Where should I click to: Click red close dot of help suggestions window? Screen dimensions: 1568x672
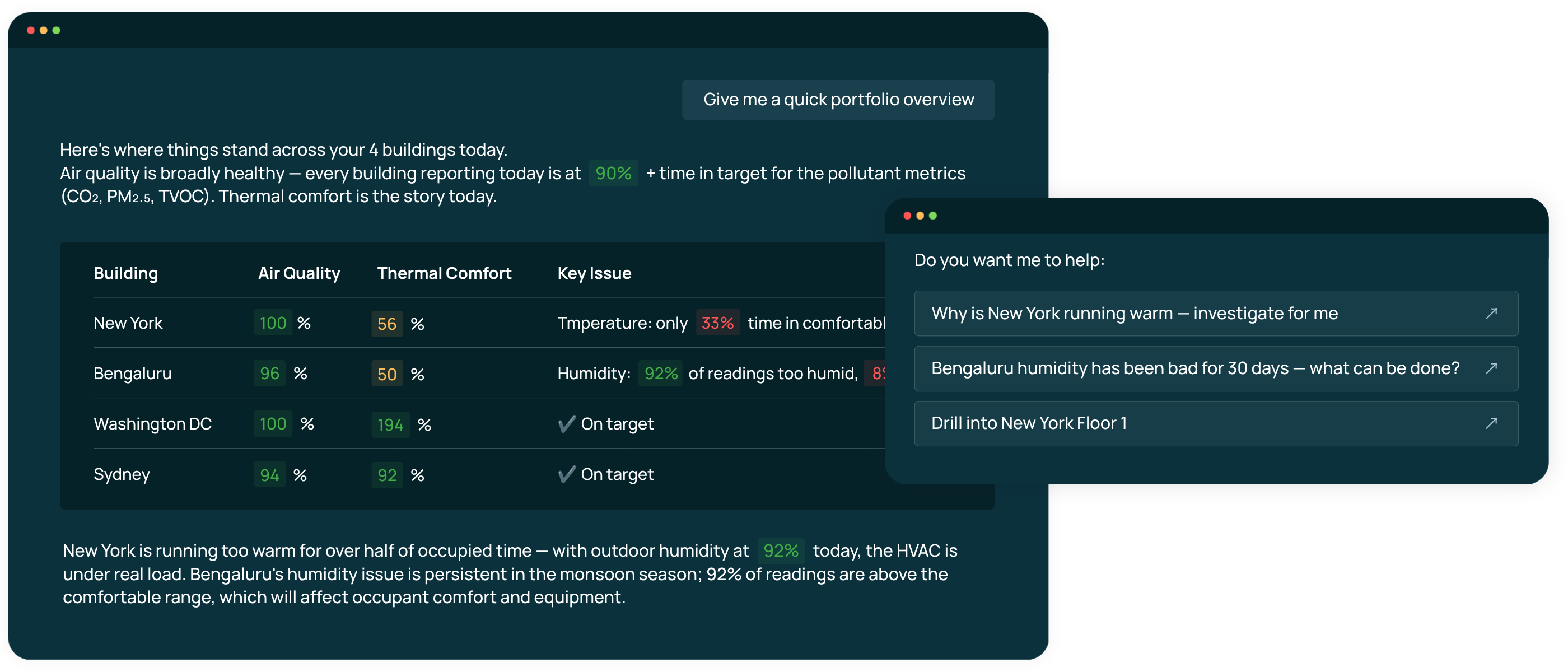coord(907,216)
